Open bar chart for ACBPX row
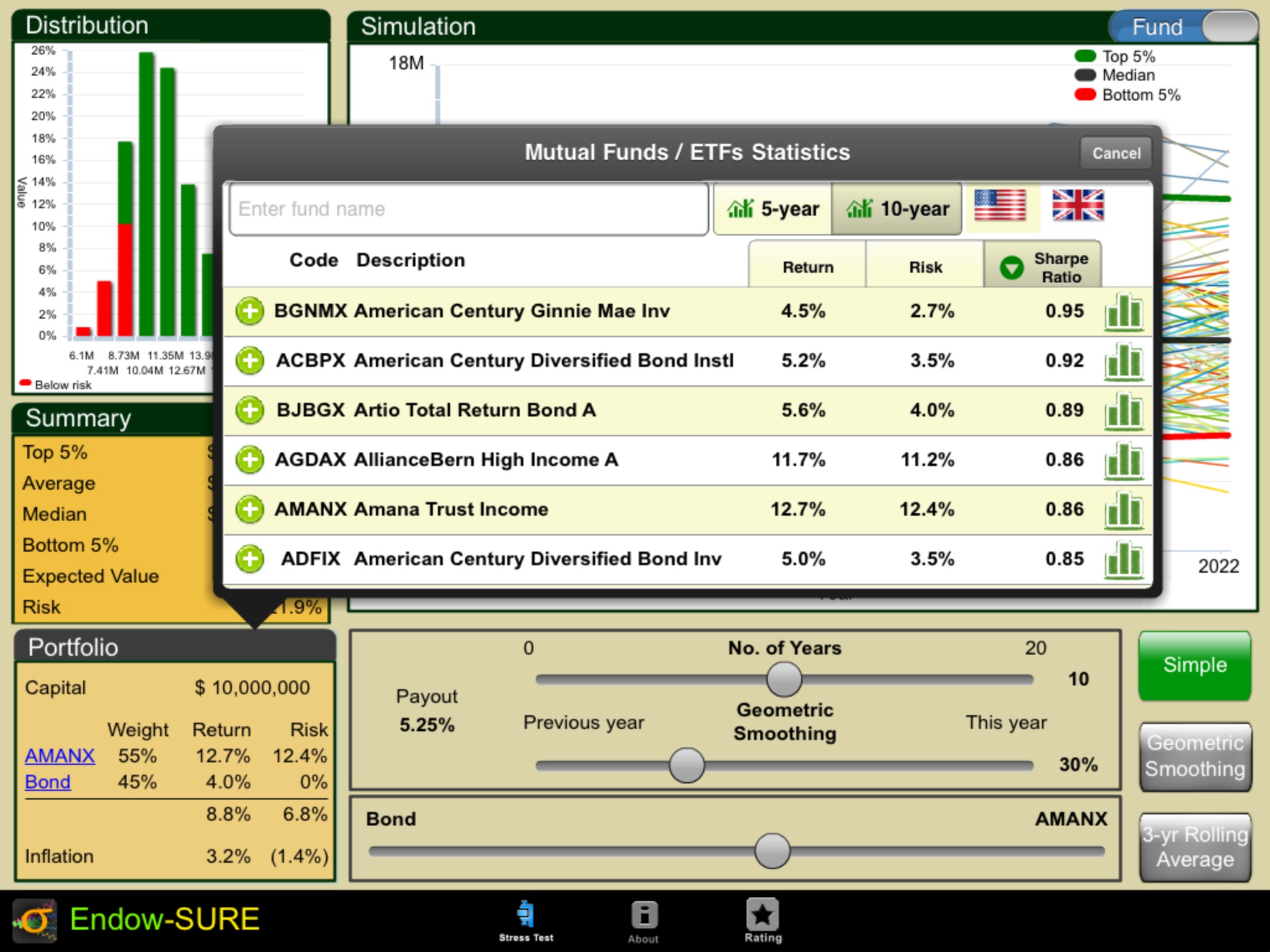This screenshot has height=952, width=1270. tap(1124, 361)
